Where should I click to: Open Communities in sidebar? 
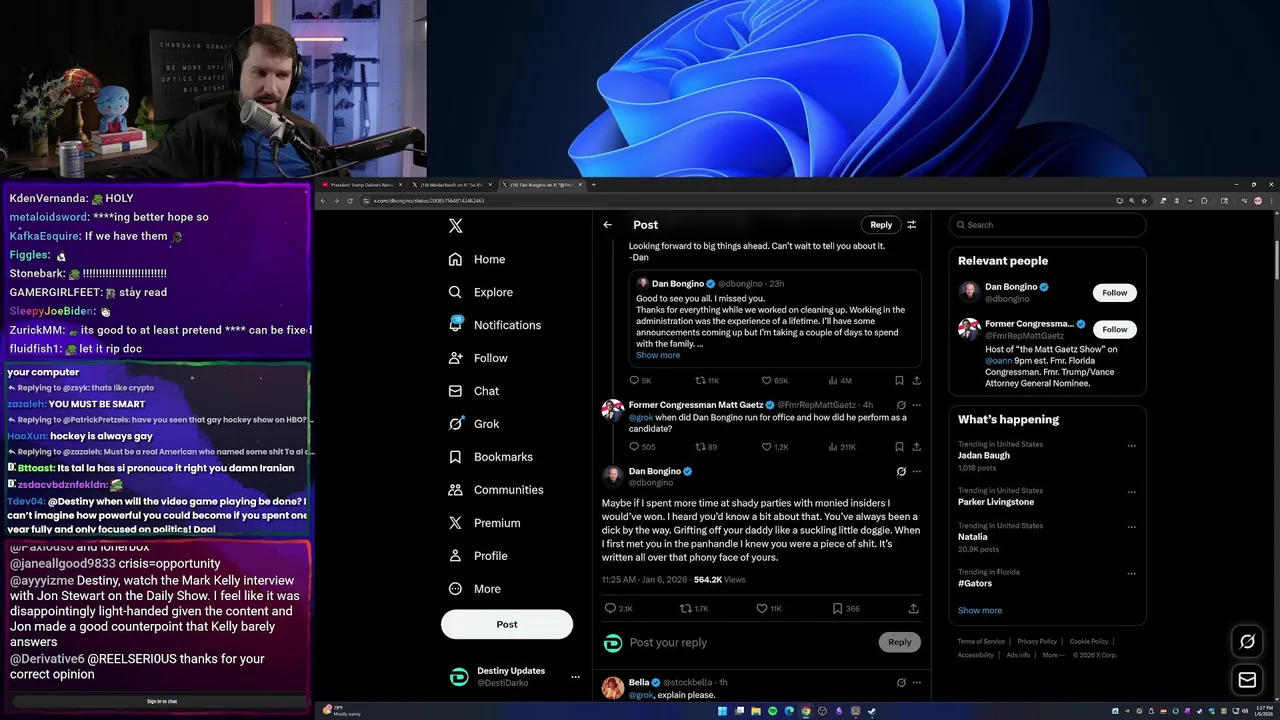point(495,490)
